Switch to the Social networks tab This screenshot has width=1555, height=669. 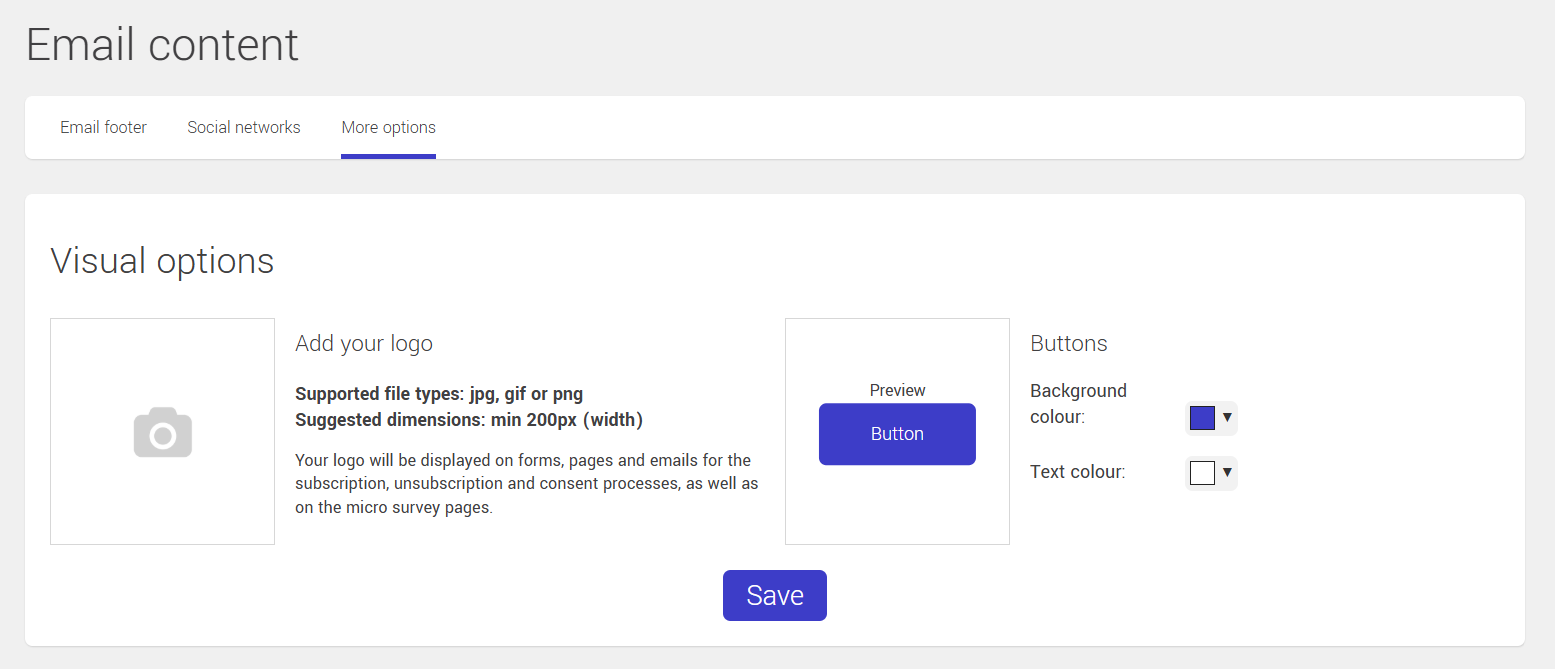(244, 127)
